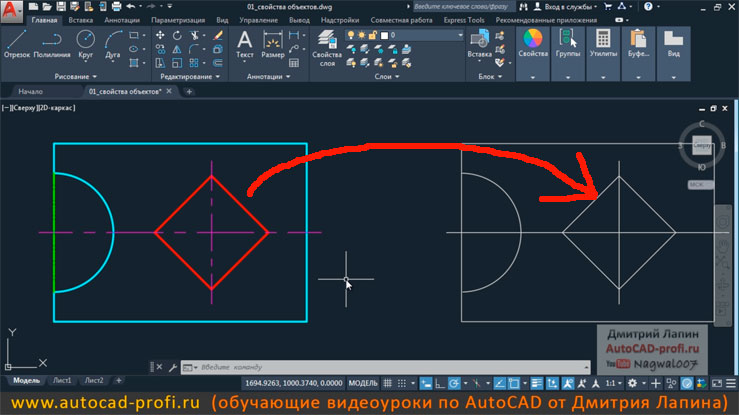Click the Undo arrow icon
This screenshot has width=739, height=415.
pyautogui.click(x=131, y=7)
